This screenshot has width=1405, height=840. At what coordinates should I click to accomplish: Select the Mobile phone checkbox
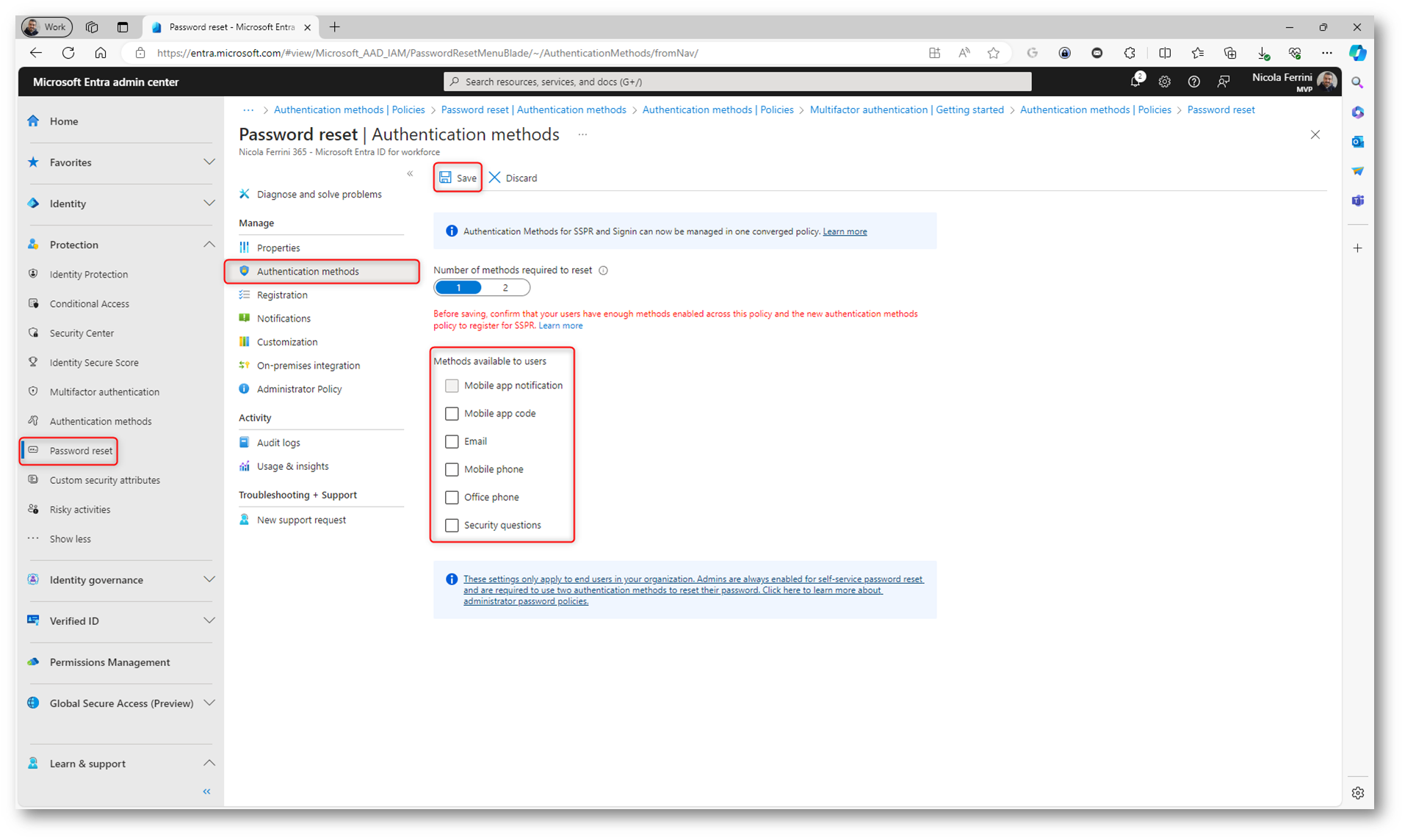[x=452, y=469]
